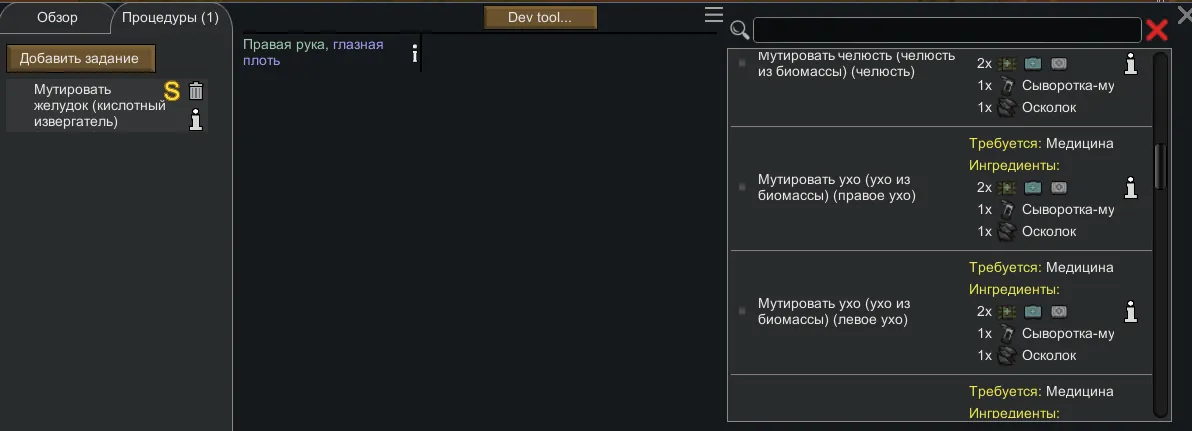The image size is (1192, 431).
Task: Open the Добавить задание list
Action: tap(80, 58)
